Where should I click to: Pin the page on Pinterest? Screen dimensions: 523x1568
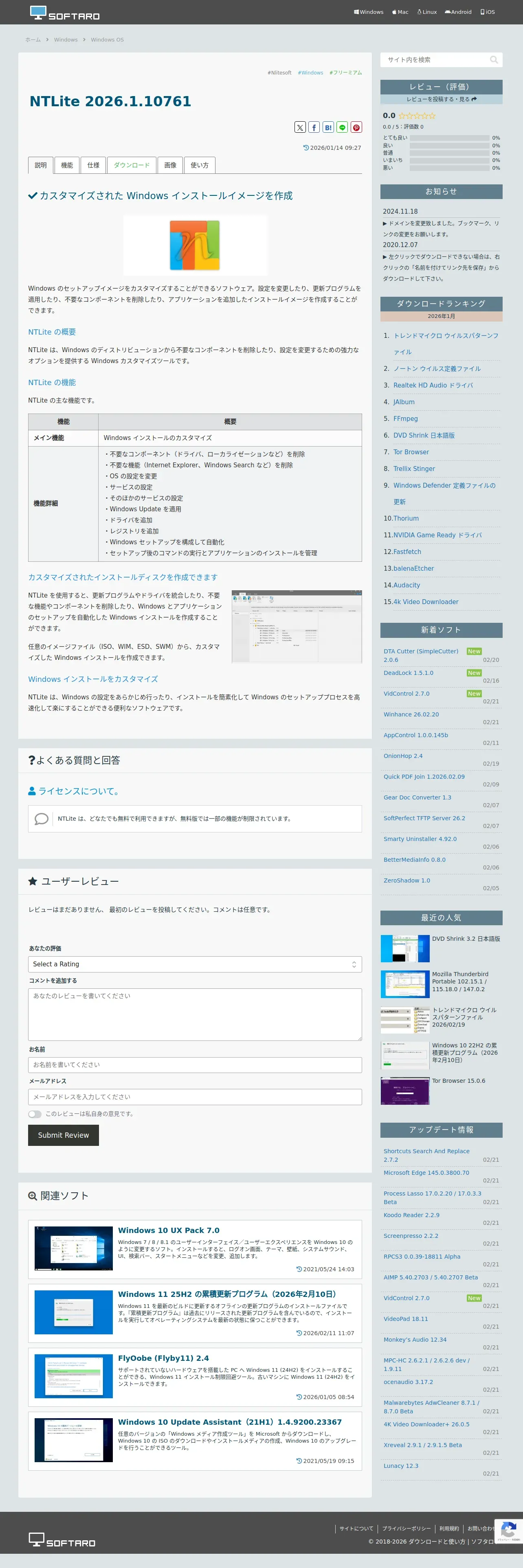(356, 127)
